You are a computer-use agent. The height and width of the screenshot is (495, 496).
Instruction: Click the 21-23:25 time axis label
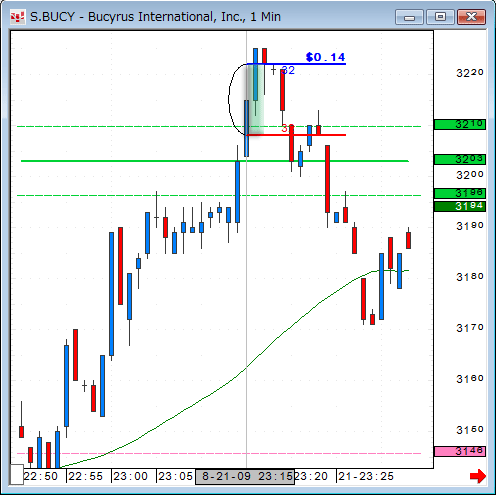[x=366, y=476]
